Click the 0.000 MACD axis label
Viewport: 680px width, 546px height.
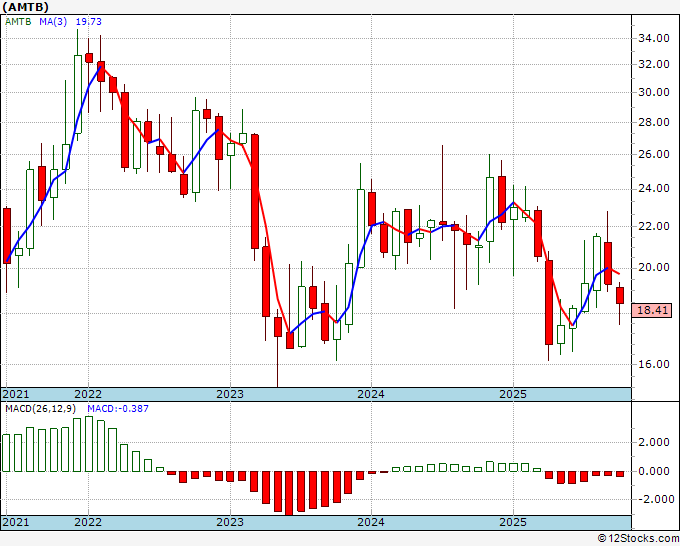point(655,471)
